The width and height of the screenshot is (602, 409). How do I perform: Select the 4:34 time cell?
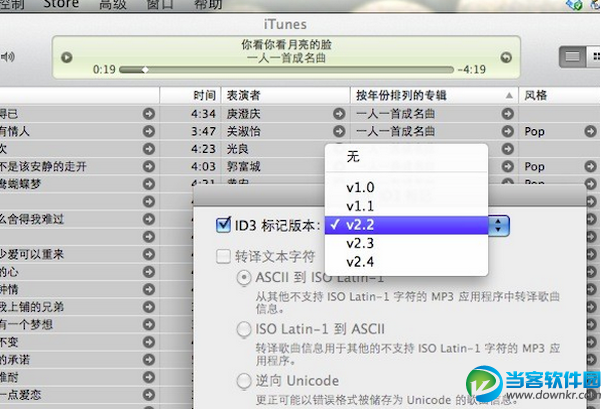click(203, 114)
